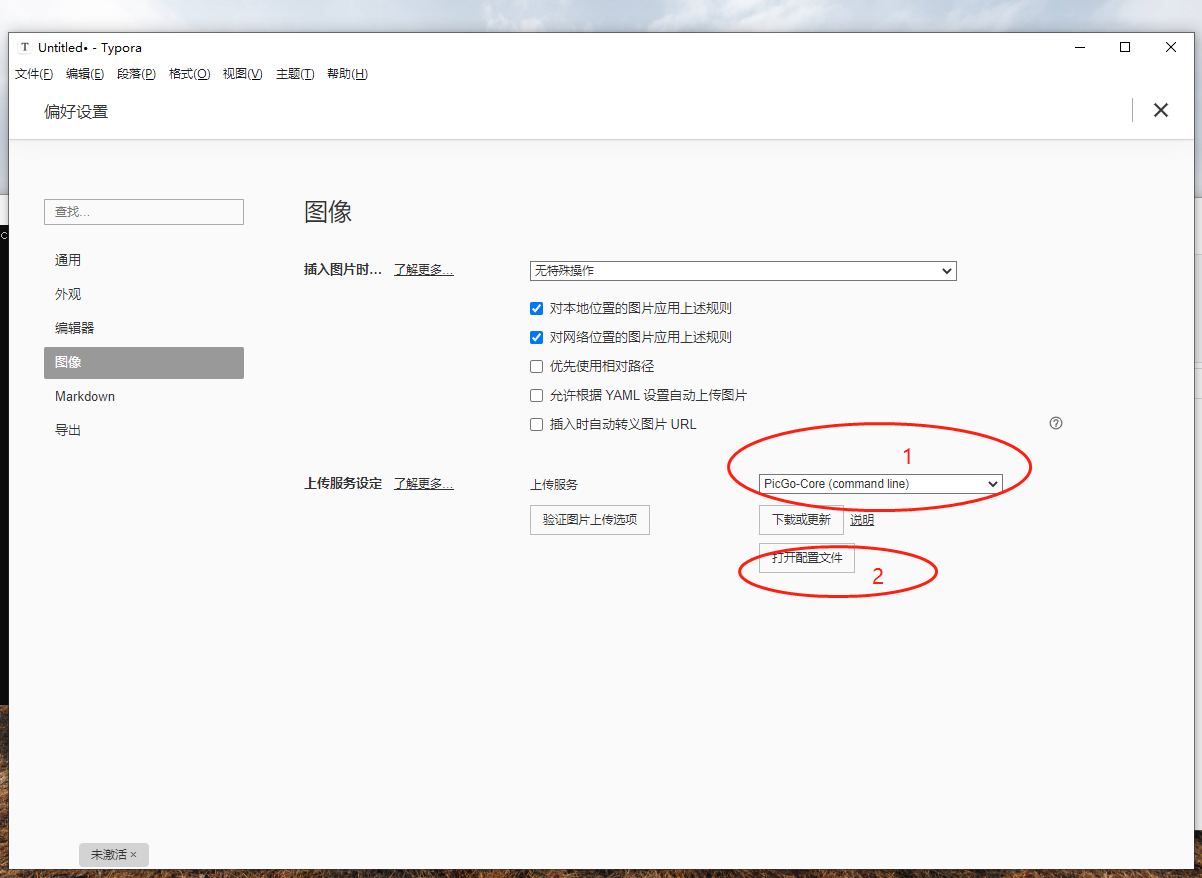The height and width of the screenshot is (878, 1202).
Task: Select 图像 in the preferences sidebar
Action: pos(144,362)
